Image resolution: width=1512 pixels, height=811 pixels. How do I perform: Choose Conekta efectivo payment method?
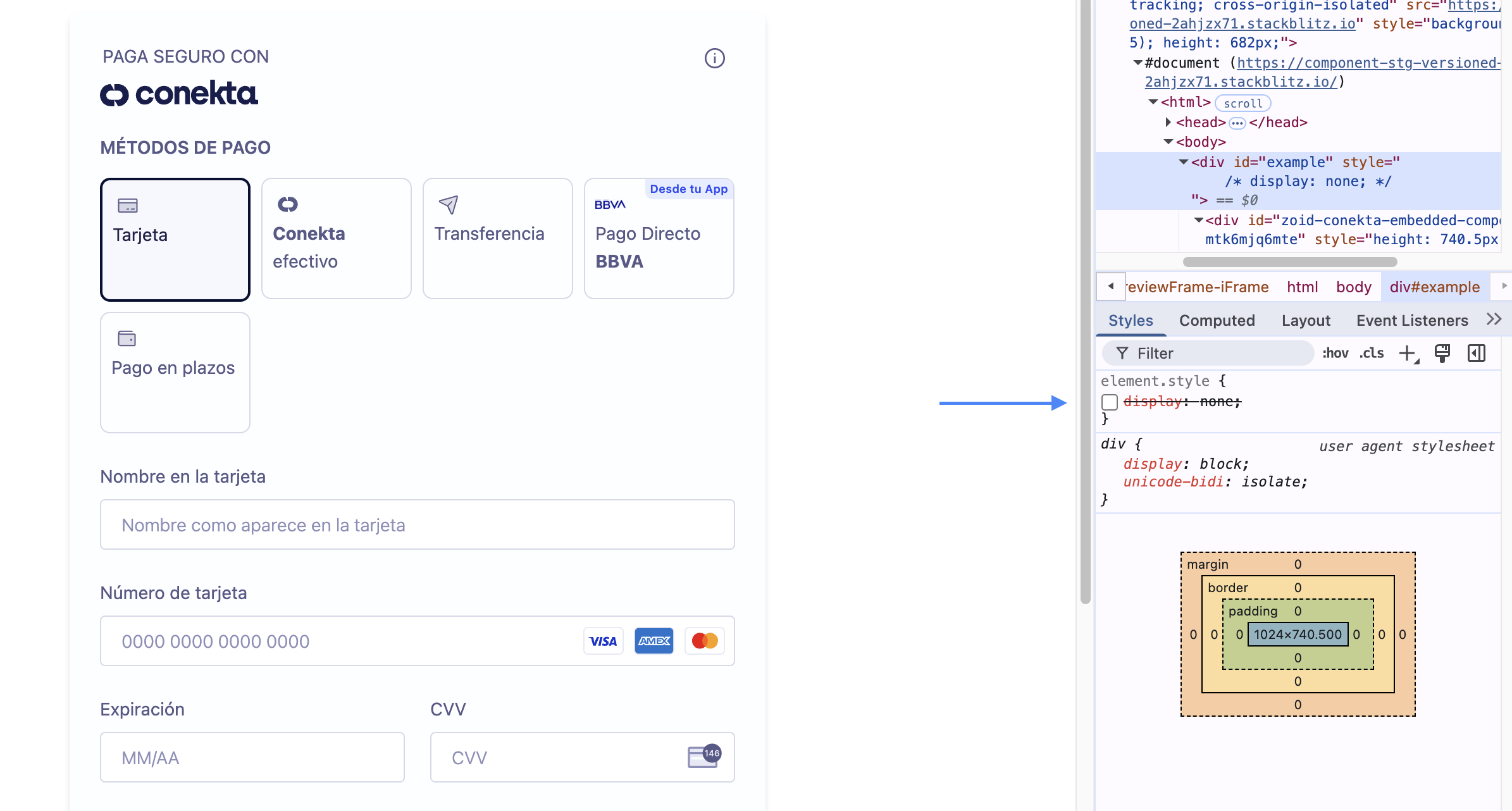pos(336,239)
